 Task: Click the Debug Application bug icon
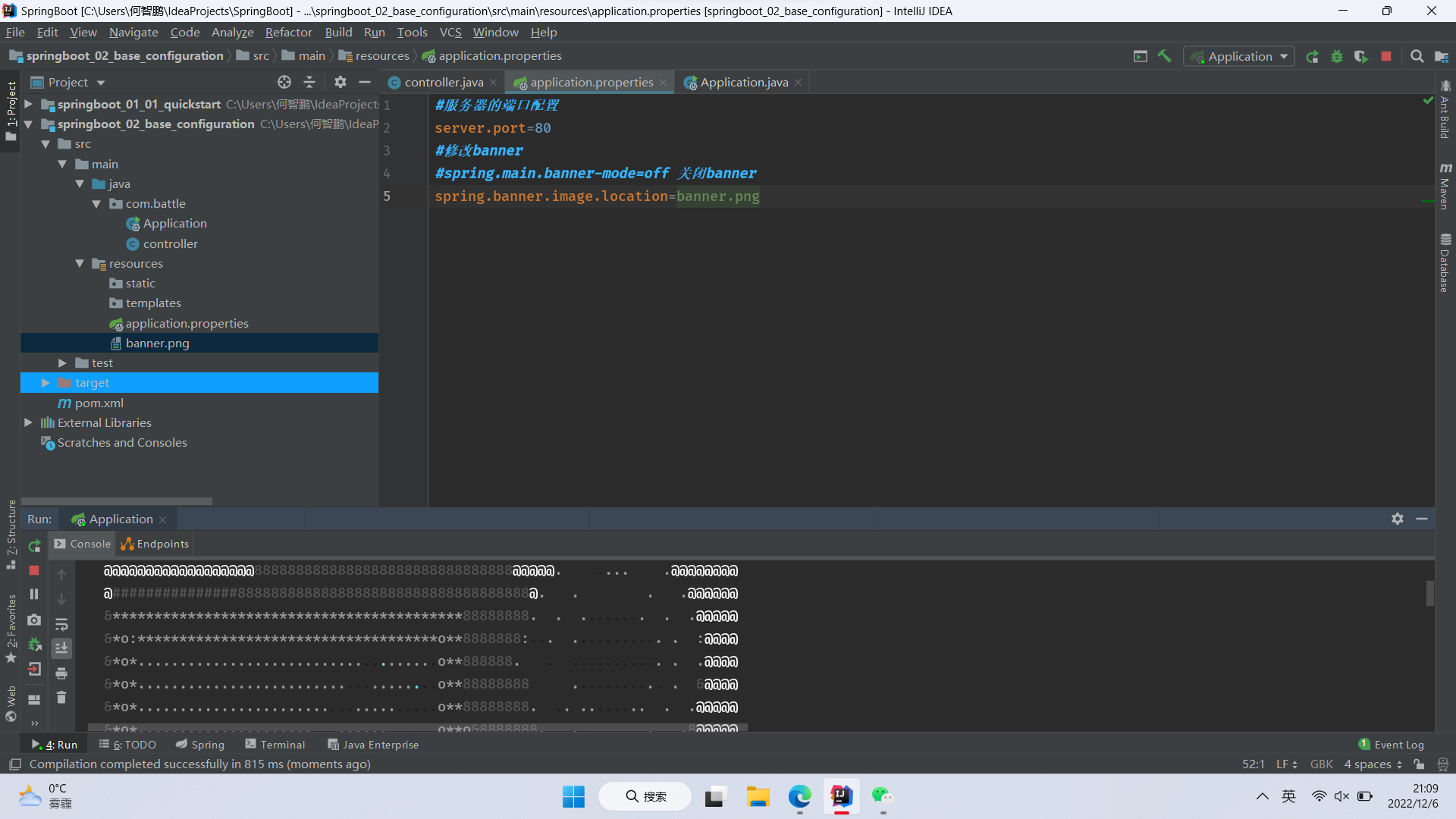(x=1337, y=56)
